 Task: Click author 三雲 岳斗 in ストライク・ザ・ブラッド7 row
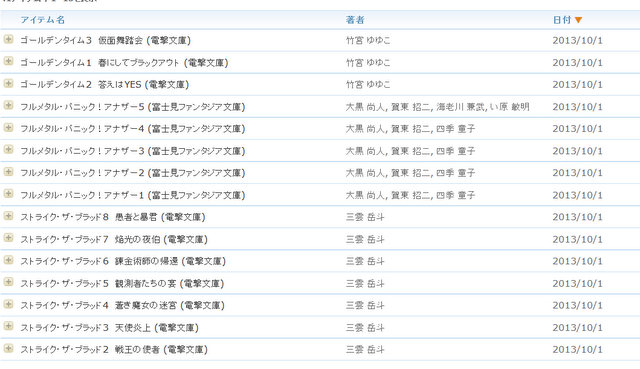pos(365,239)
